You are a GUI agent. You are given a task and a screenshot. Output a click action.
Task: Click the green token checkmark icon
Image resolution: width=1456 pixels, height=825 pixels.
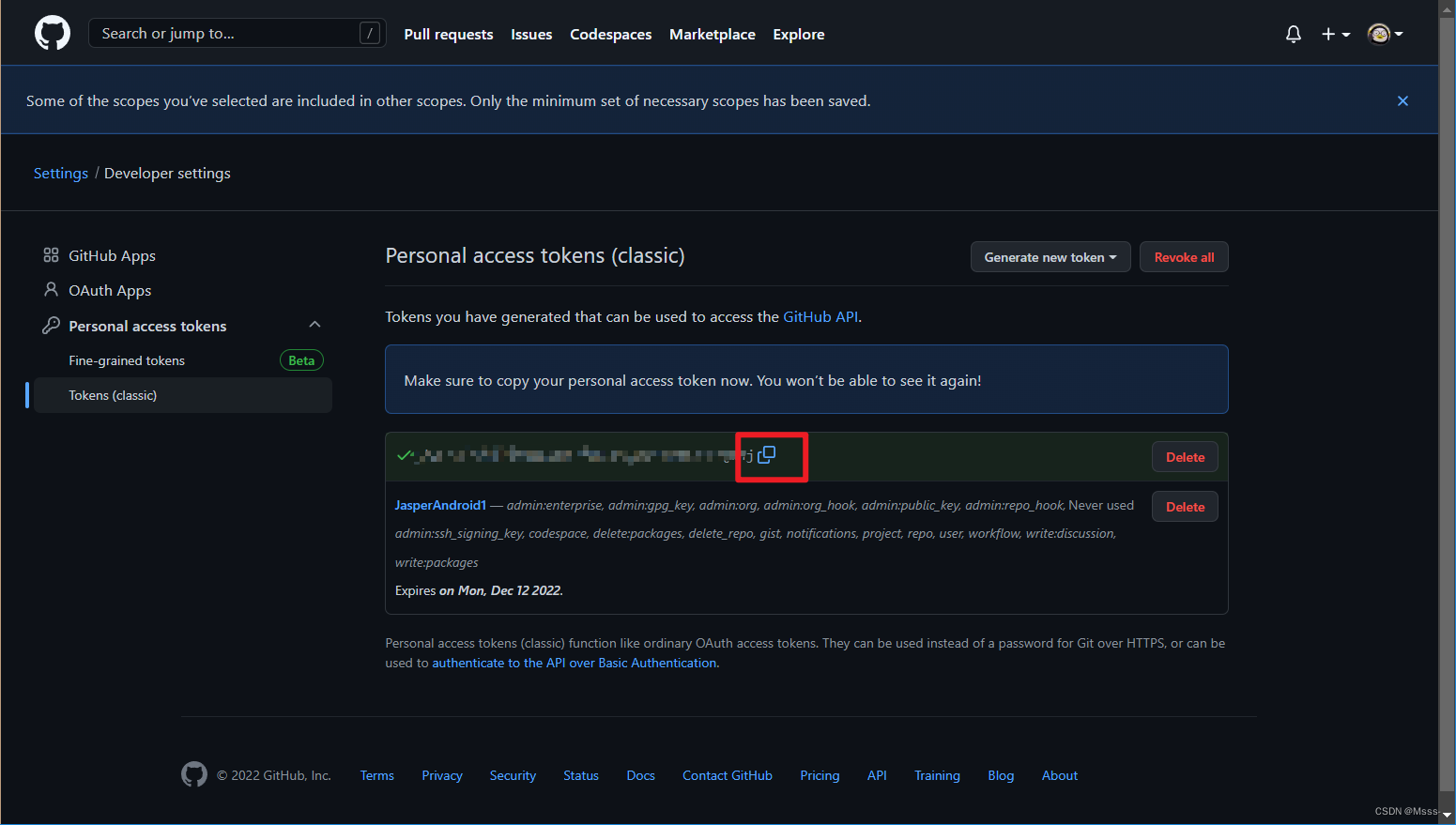point(405,455)
